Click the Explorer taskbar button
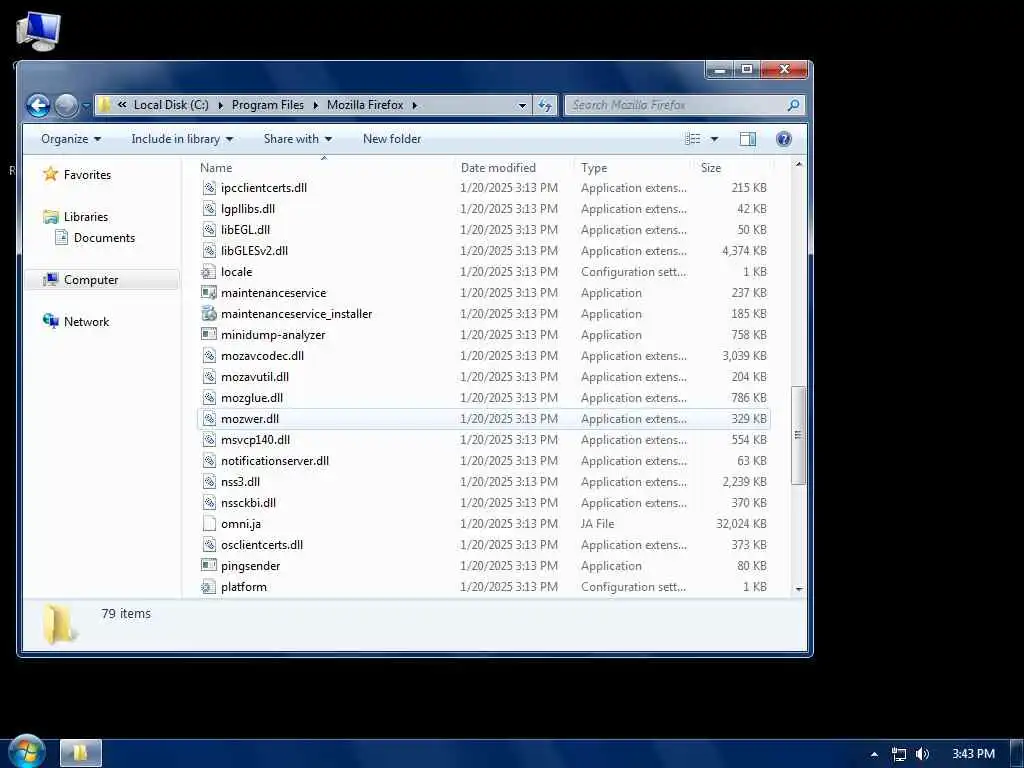The image size is (1024, 768). tap(81, 753)
